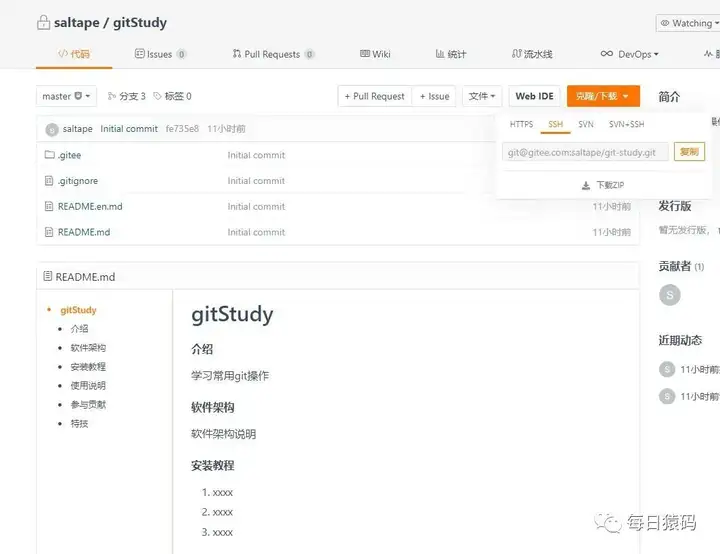Open the contributor avatar under 贡献者
Viewport: 720px width, 554px height.
[669, 295]
